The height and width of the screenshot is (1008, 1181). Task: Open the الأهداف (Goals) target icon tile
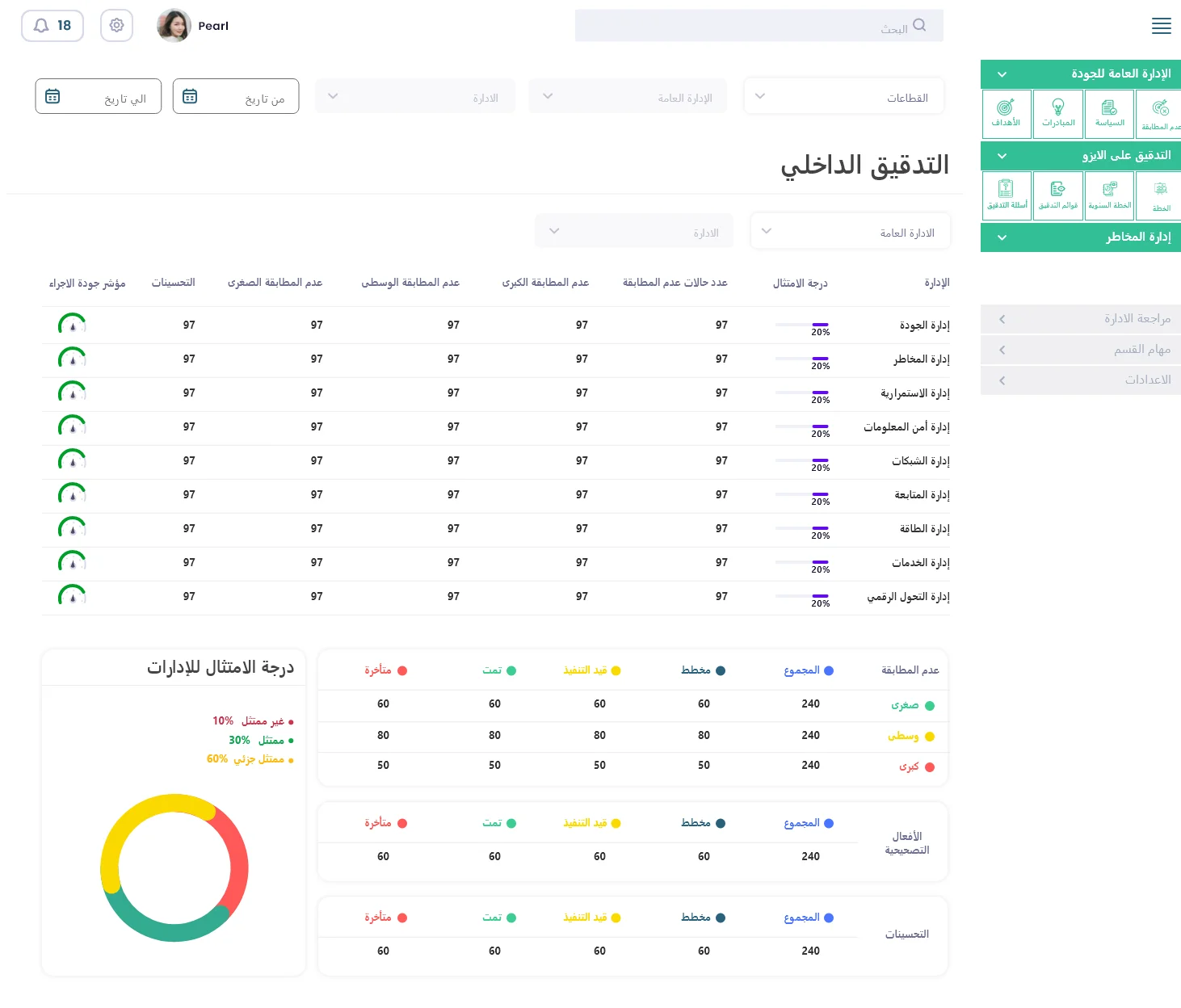point(1007,113)
